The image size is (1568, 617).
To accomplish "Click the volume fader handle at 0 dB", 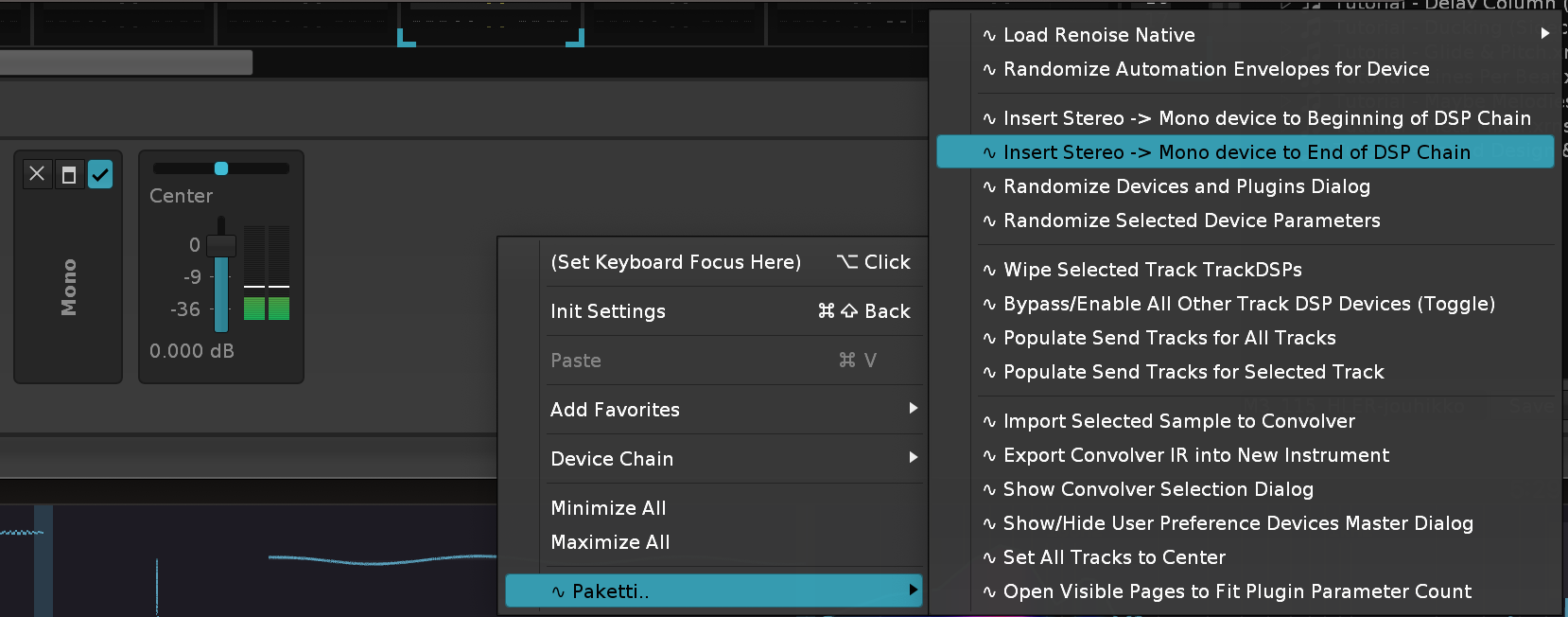I will (x=221, y=245).
